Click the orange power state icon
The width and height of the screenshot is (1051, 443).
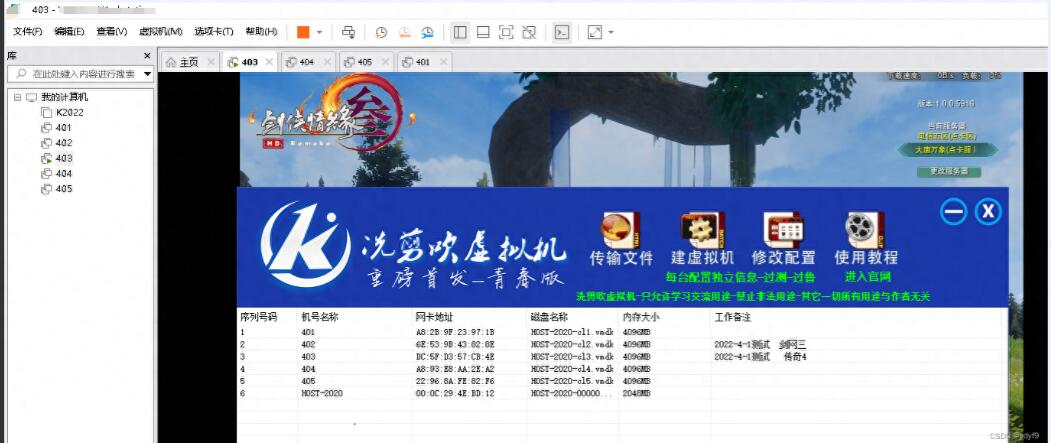pyautogui.click(x=303, y=32)
